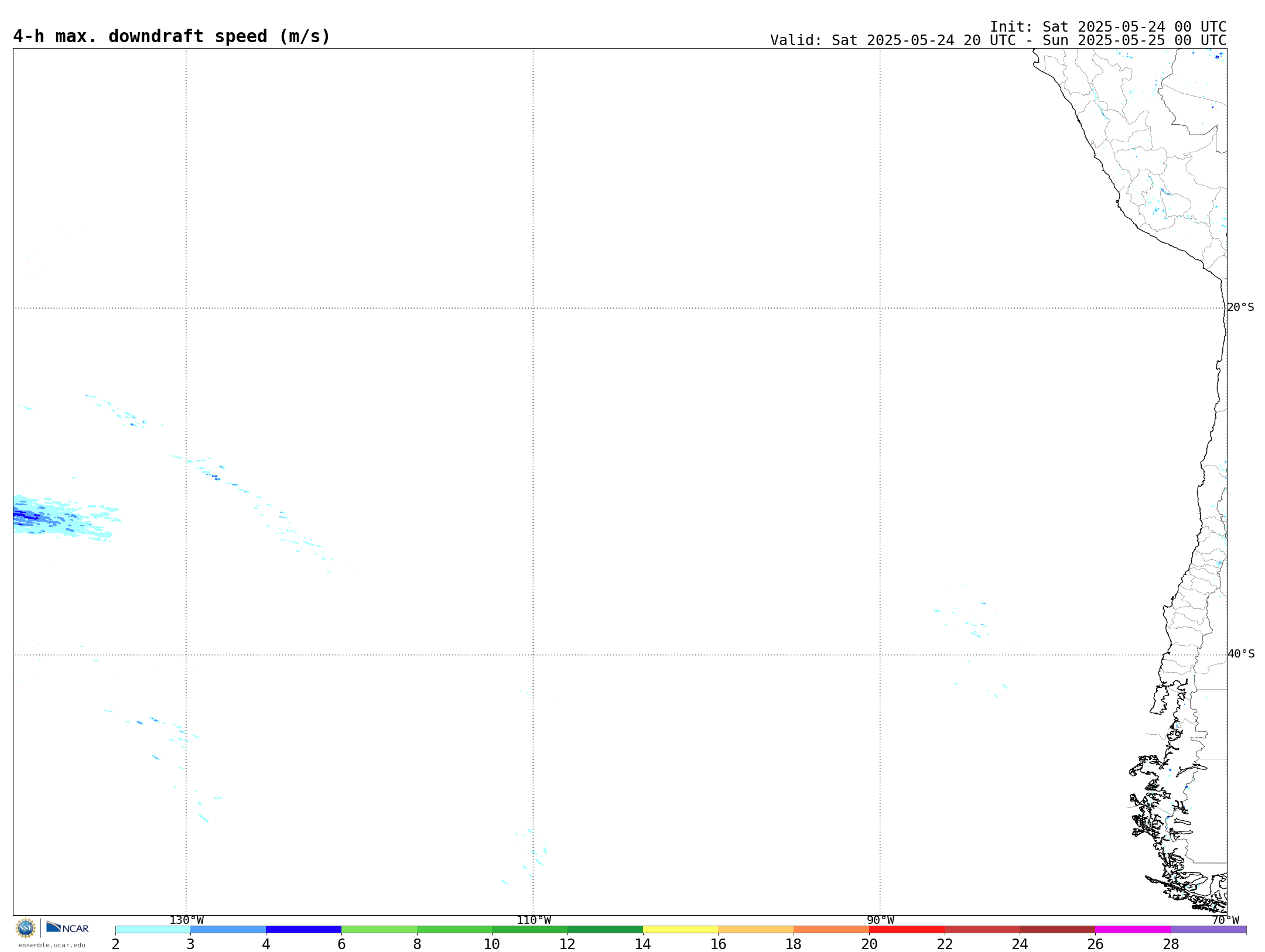The width and height of the screenshot is (1265, 952).
Task: Click the colorbar tick label '20'
Action: [869, 944]
